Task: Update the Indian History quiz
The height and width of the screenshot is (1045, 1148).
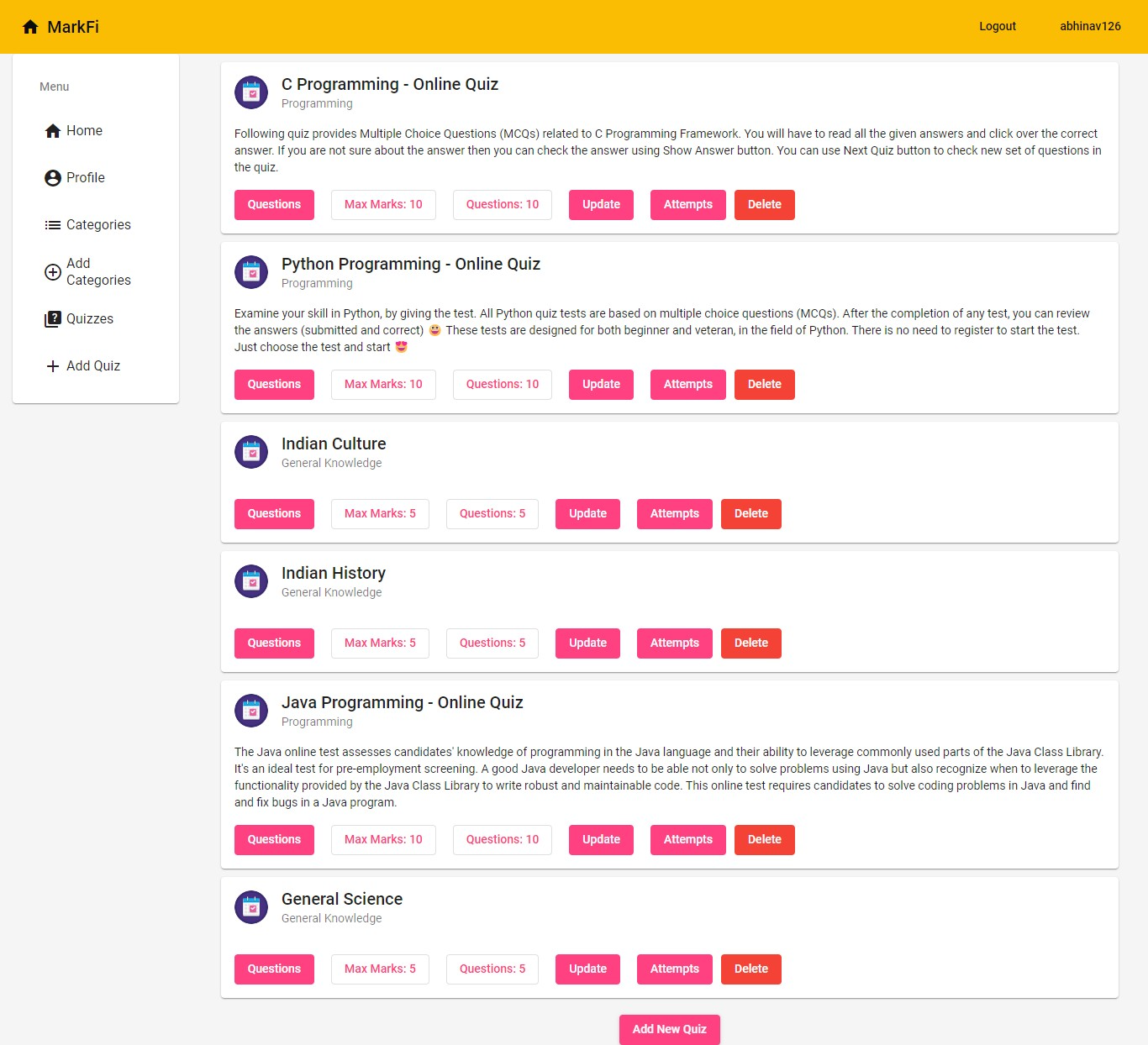Action: tap(587, 643)
